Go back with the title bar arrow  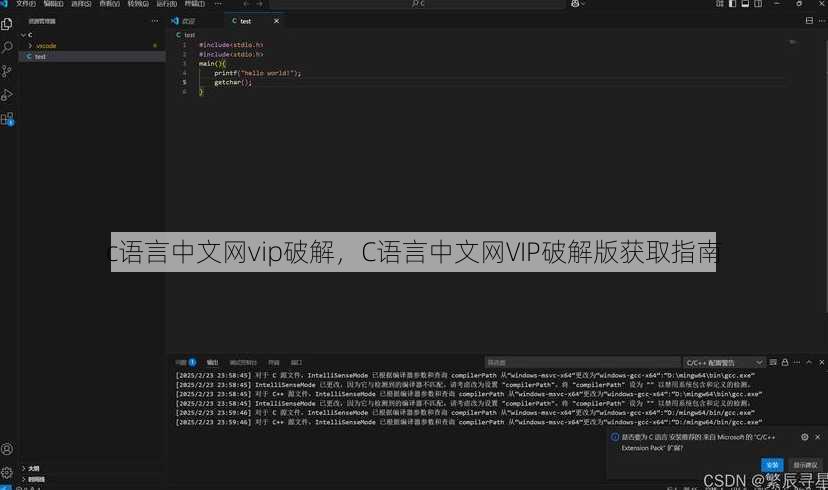(247, 4)
